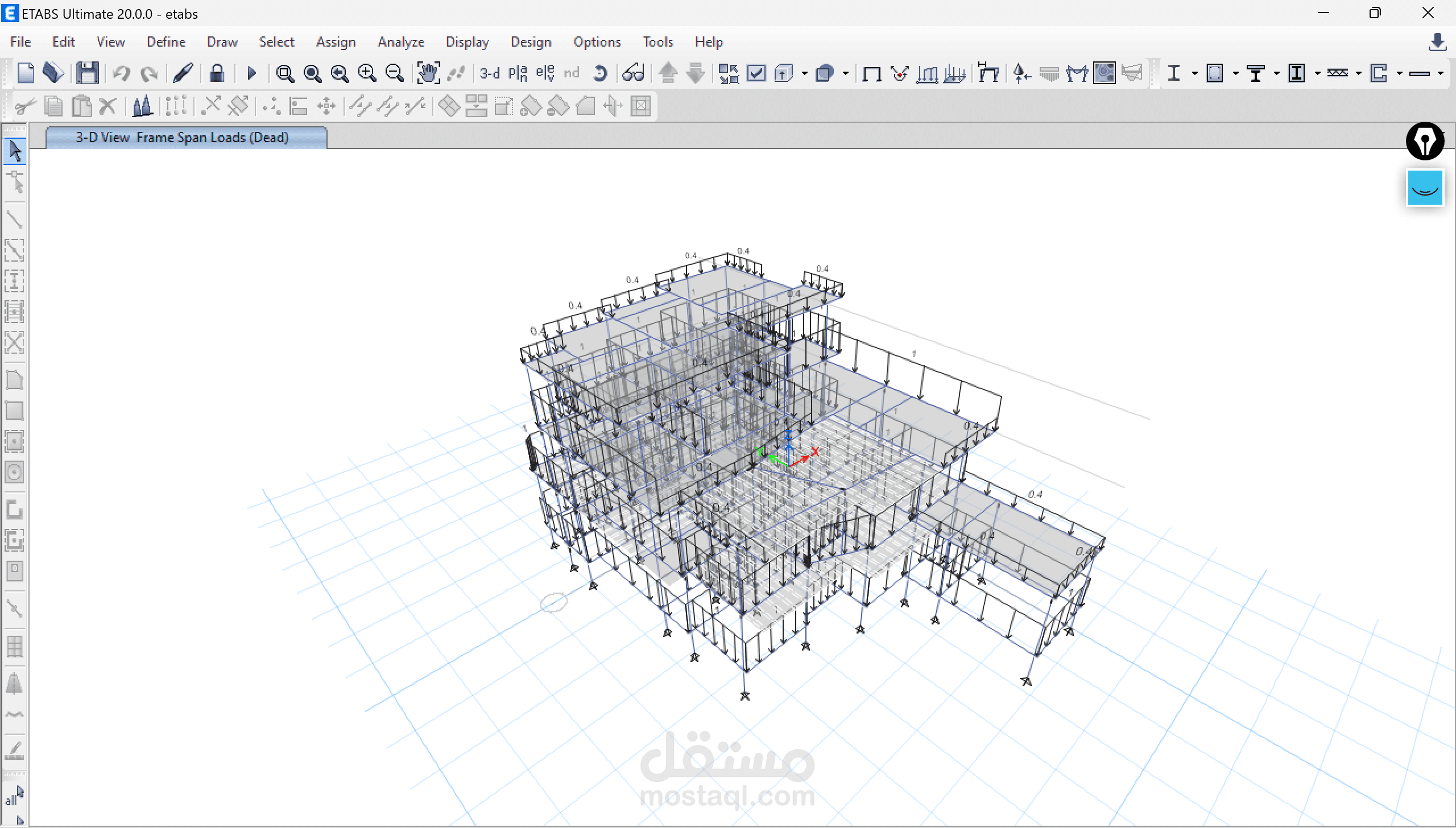This screenshot has width=1456, height=828.
Task: Expand the channel section design dropdown
Action: pyautogui.click(x=1400, y=73)
